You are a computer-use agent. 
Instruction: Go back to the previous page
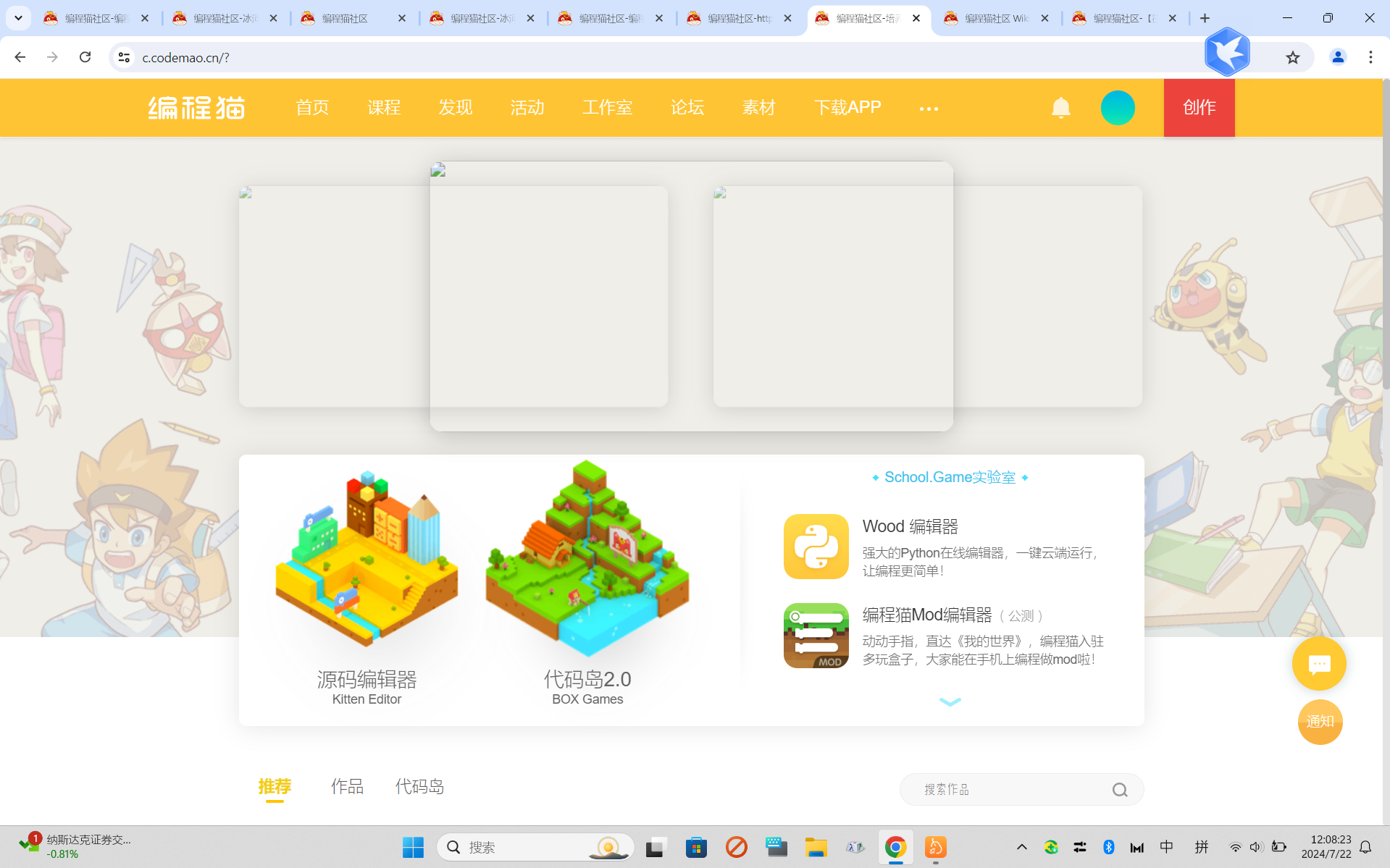tap(20, 57)
